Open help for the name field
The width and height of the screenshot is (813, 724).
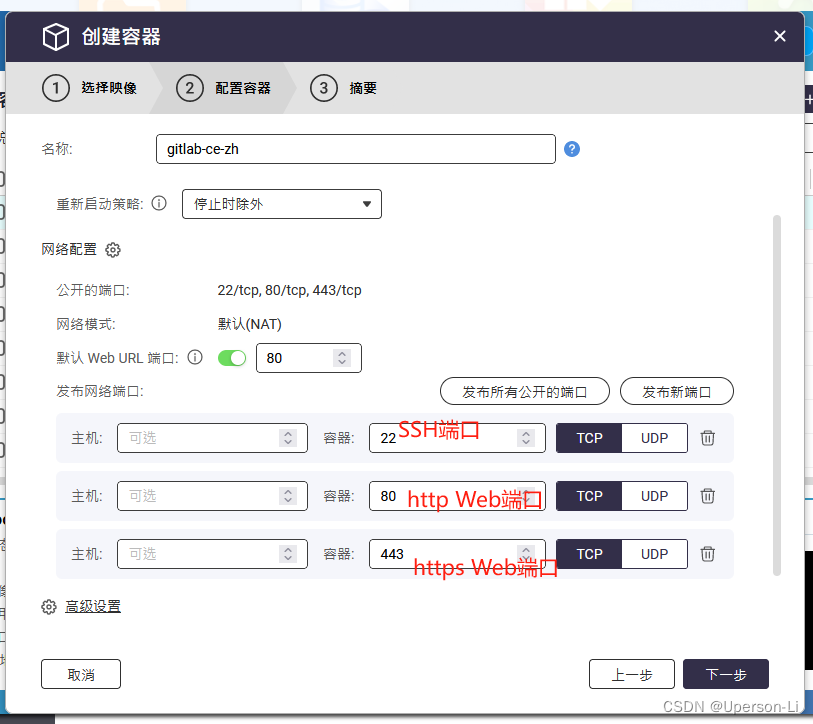point(571,149)
